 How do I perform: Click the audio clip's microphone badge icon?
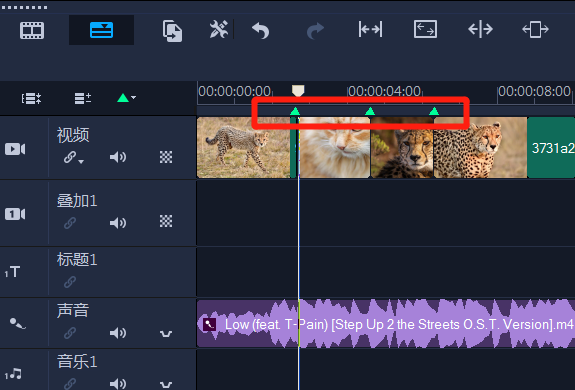[209, 324]
